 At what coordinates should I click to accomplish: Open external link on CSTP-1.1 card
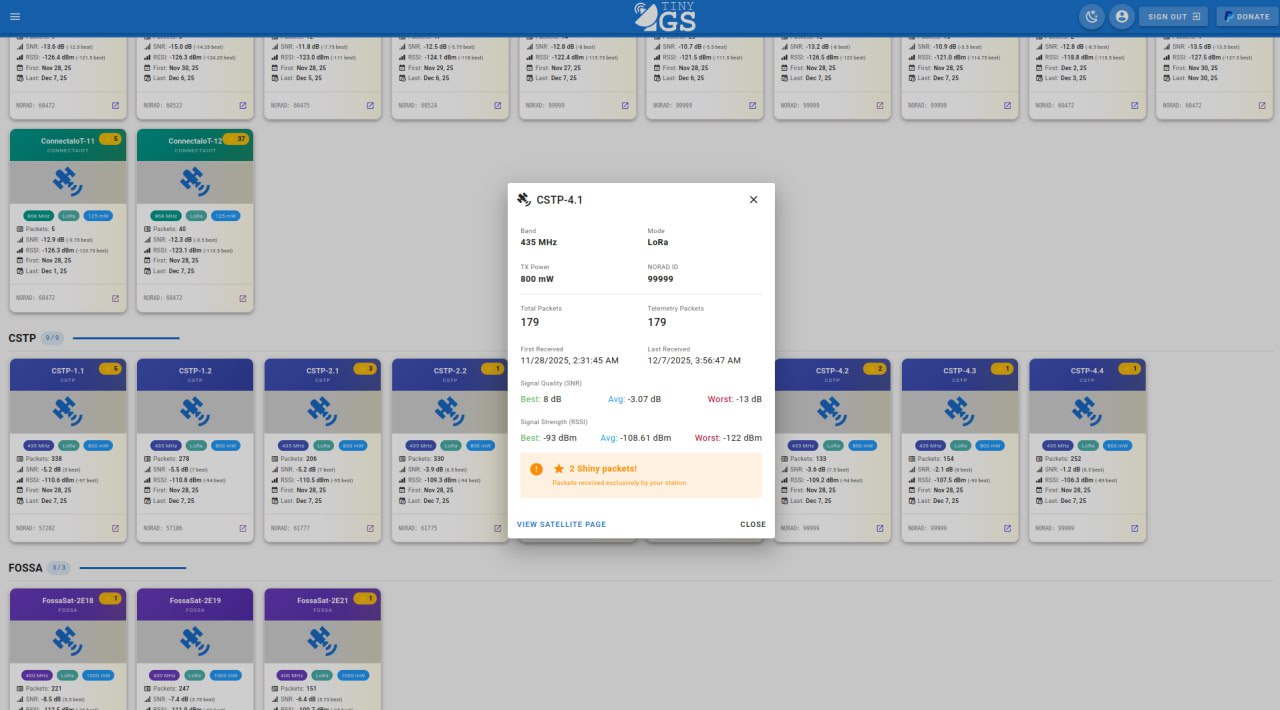coord(115,528)
